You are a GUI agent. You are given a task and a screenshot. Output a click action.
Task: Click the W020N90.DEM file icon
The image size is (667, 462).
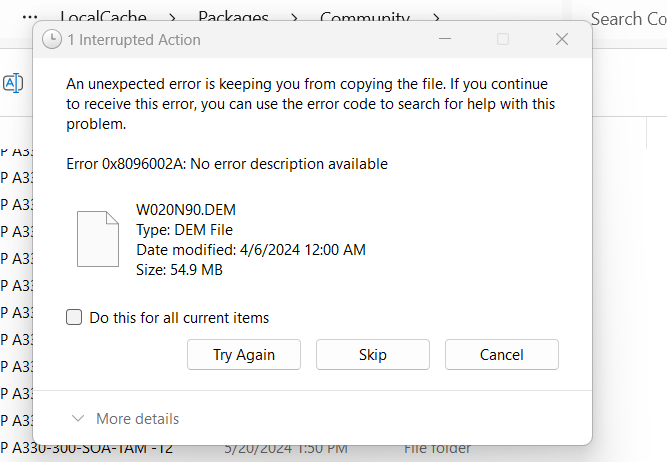pyautogui.click(x=98, y=239)
